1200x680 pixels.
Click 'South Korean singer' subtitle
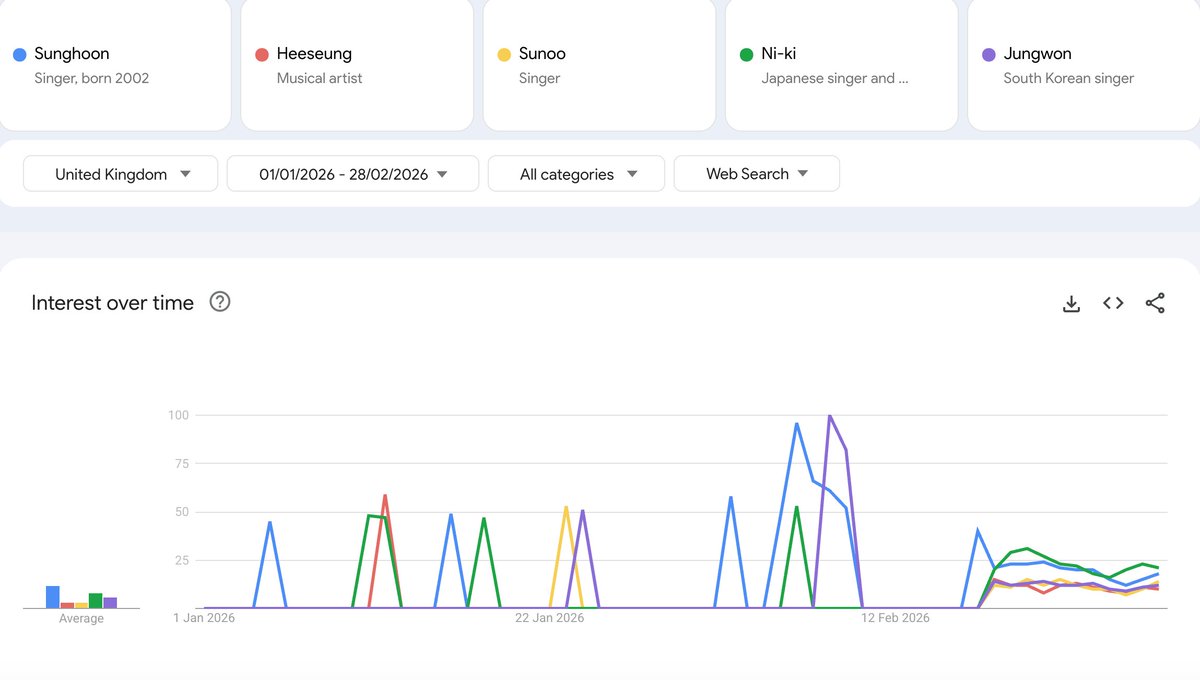[x=1069, y=78]
